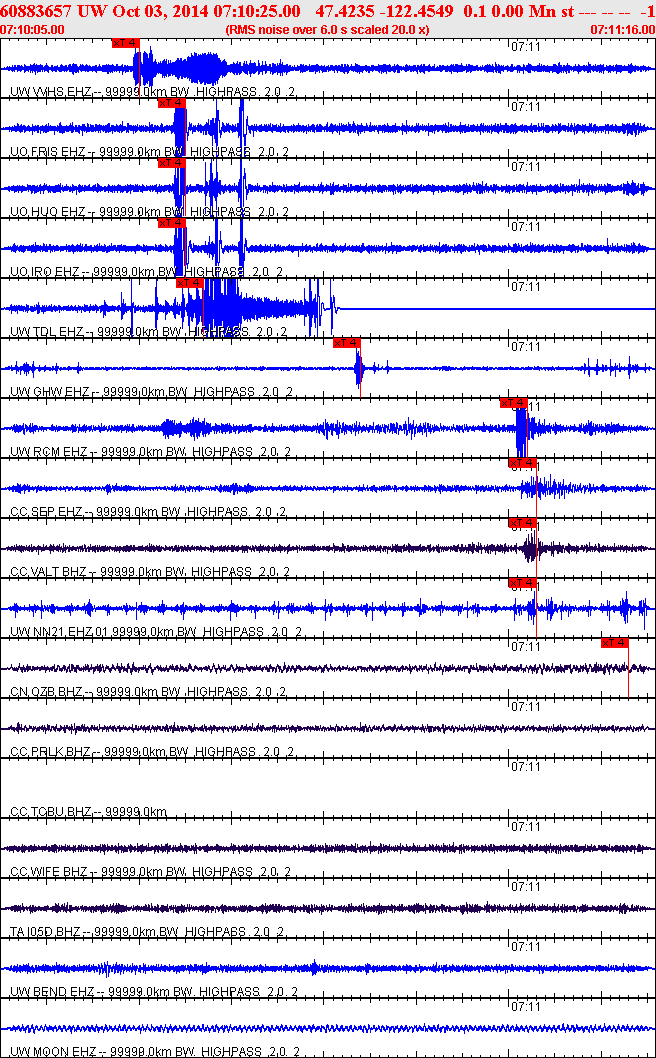Select the xT 4 pick flag on the RCM trace
The image size is (656, 1058).
pyautogui.click(x=514, y=403)
